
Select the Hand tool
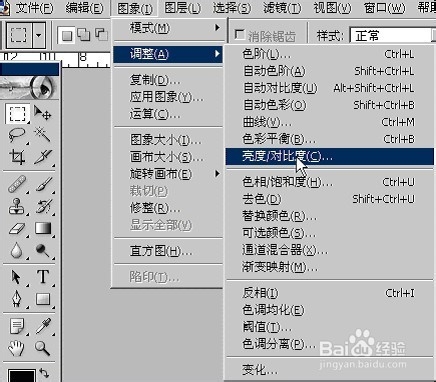(x=16, y=348)
